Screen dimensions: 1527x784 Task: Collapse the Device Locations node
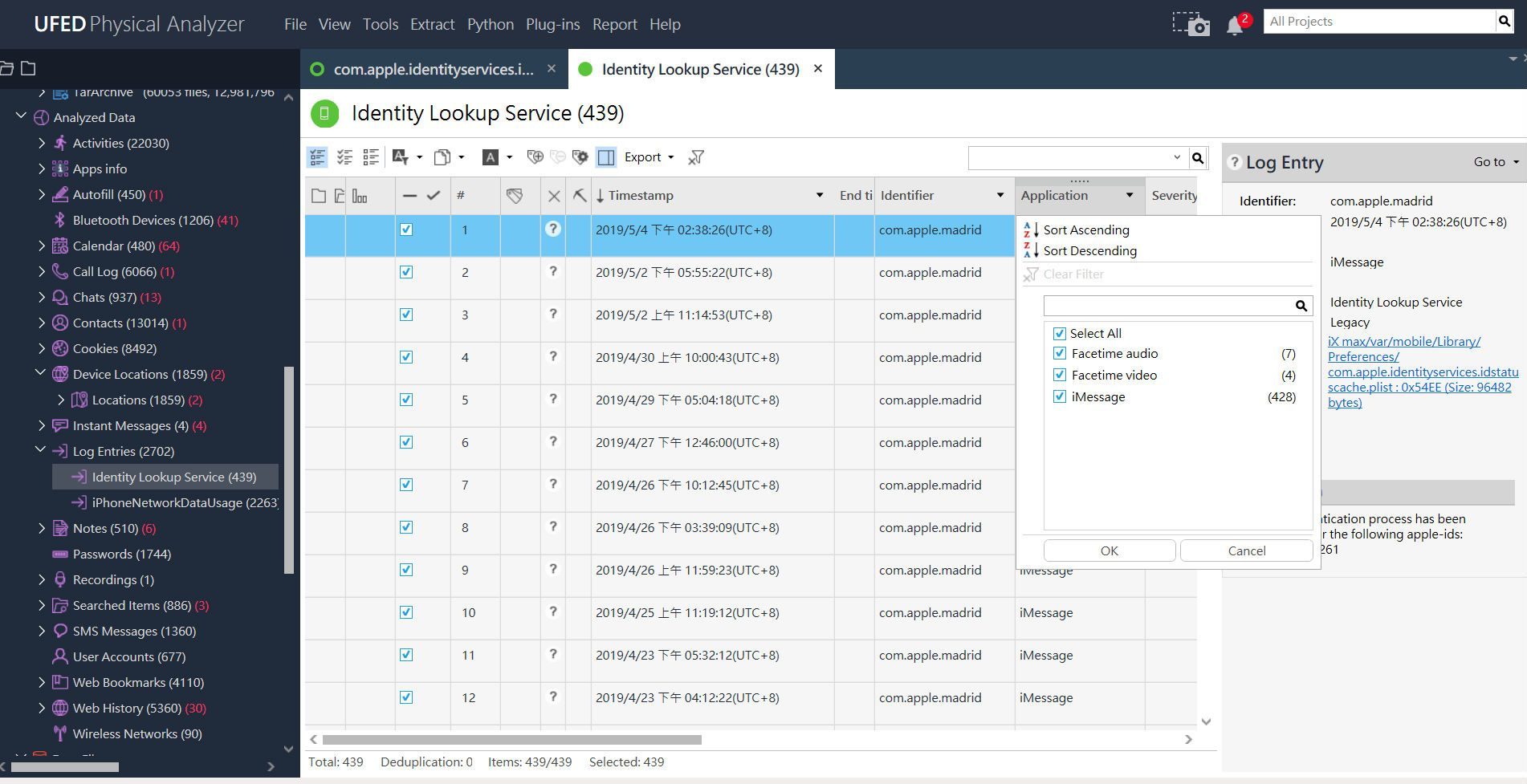40,373
